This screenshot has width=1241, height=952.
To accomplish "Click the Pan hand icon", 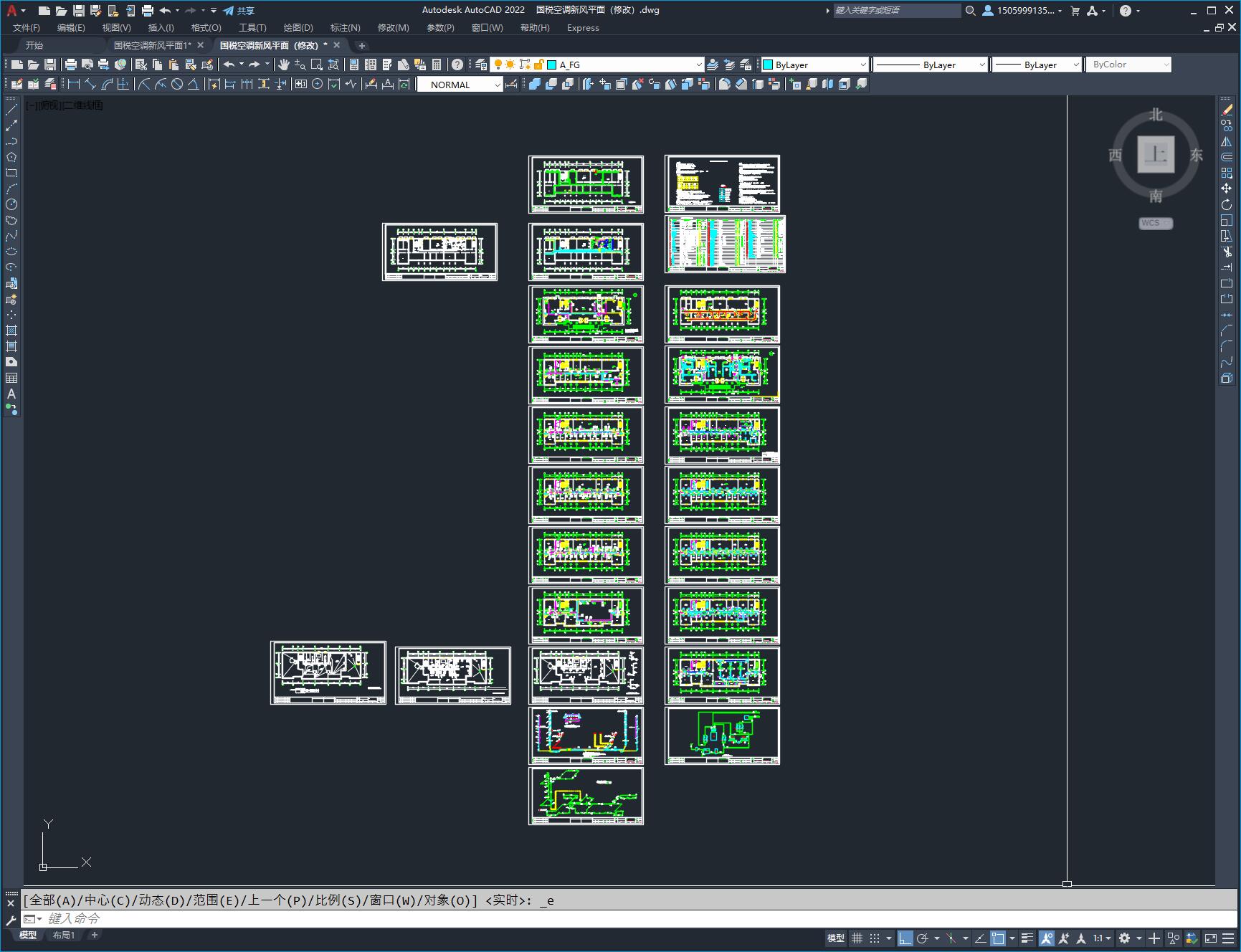I will coord(284,65).
